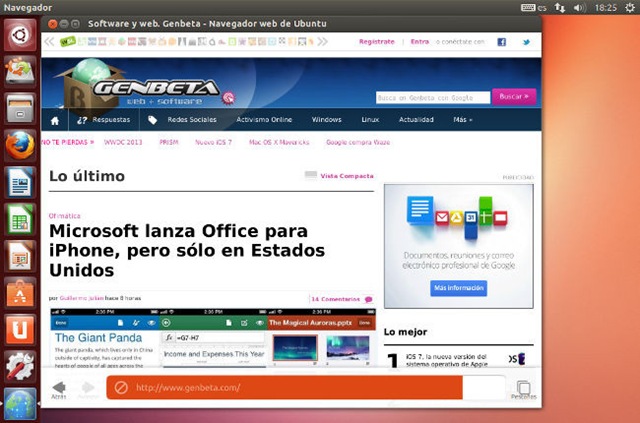Image resolution: width=640 pixels, height=423 pixels.
Task: Click the orange address bar URL
Action: 188,387
